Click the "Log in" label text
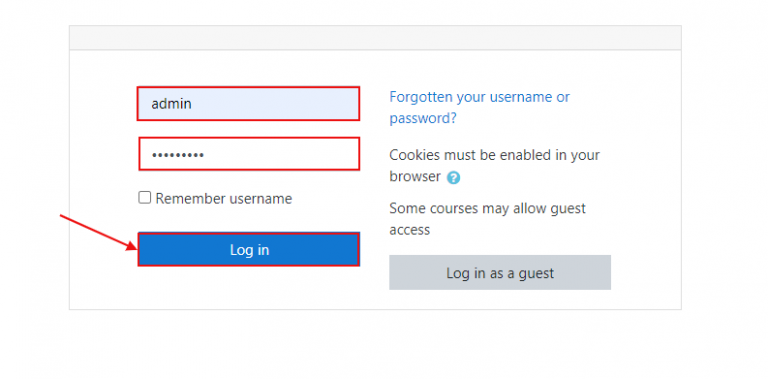 (x=249, y=250)
